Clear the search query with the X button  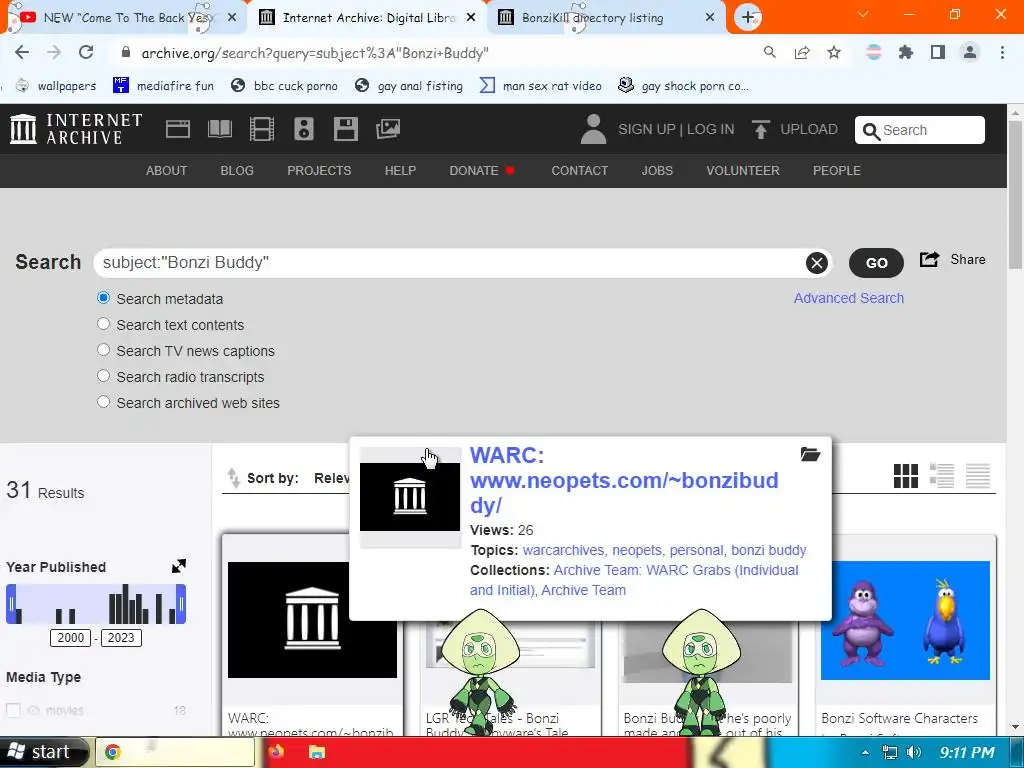click(x=816, y=263)
